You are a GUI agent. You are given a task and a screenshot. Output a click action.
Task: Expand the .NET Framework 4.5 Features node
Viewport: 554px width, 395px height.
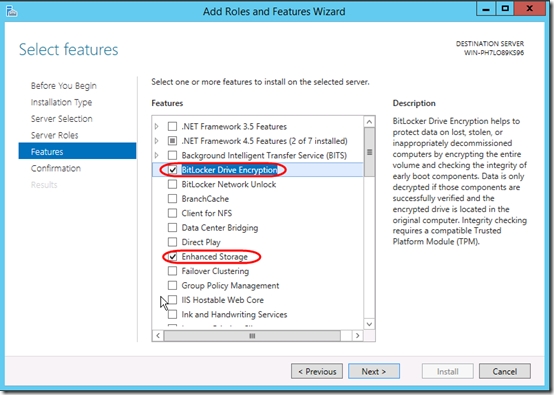pos(157,141)
